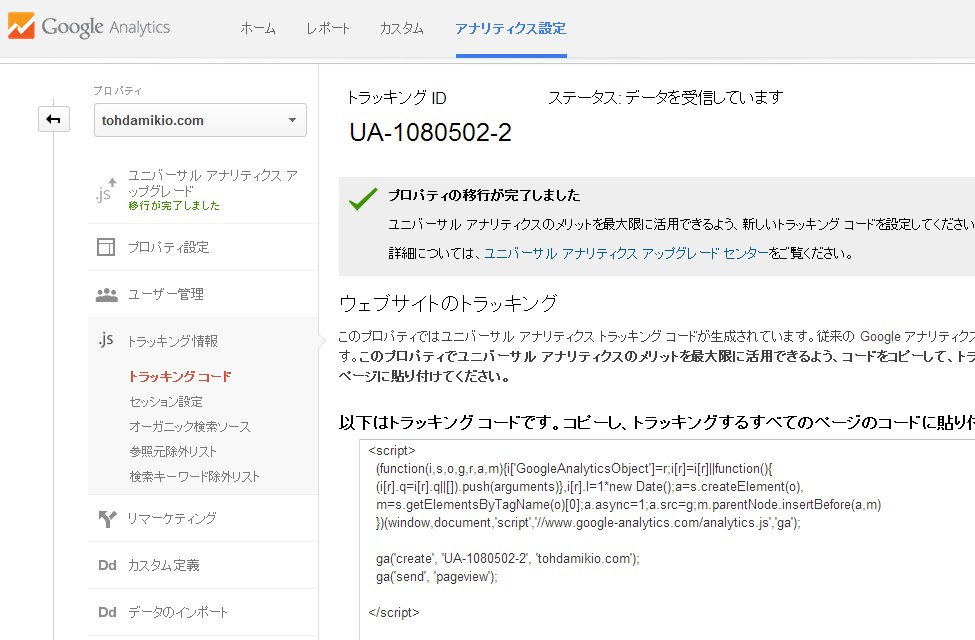Click the back arrow in the sidebar
975x640 pixels.
(x=52, y=118)
